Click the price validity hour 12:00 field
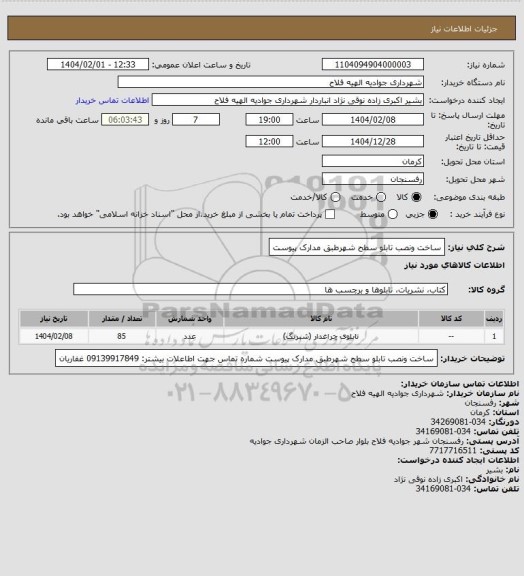The height and width of the screenshot is (576, 524). [269, 141]
